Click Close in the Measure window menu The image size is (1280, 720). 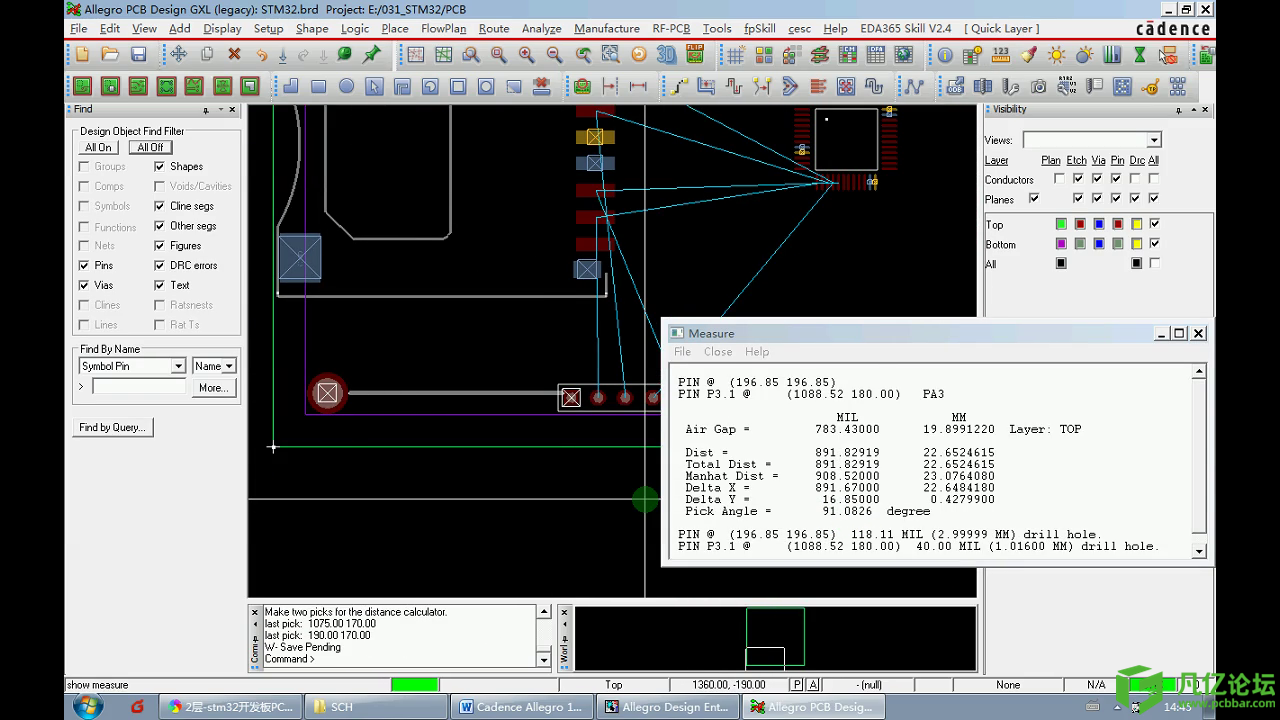click(x=718, y=352)
